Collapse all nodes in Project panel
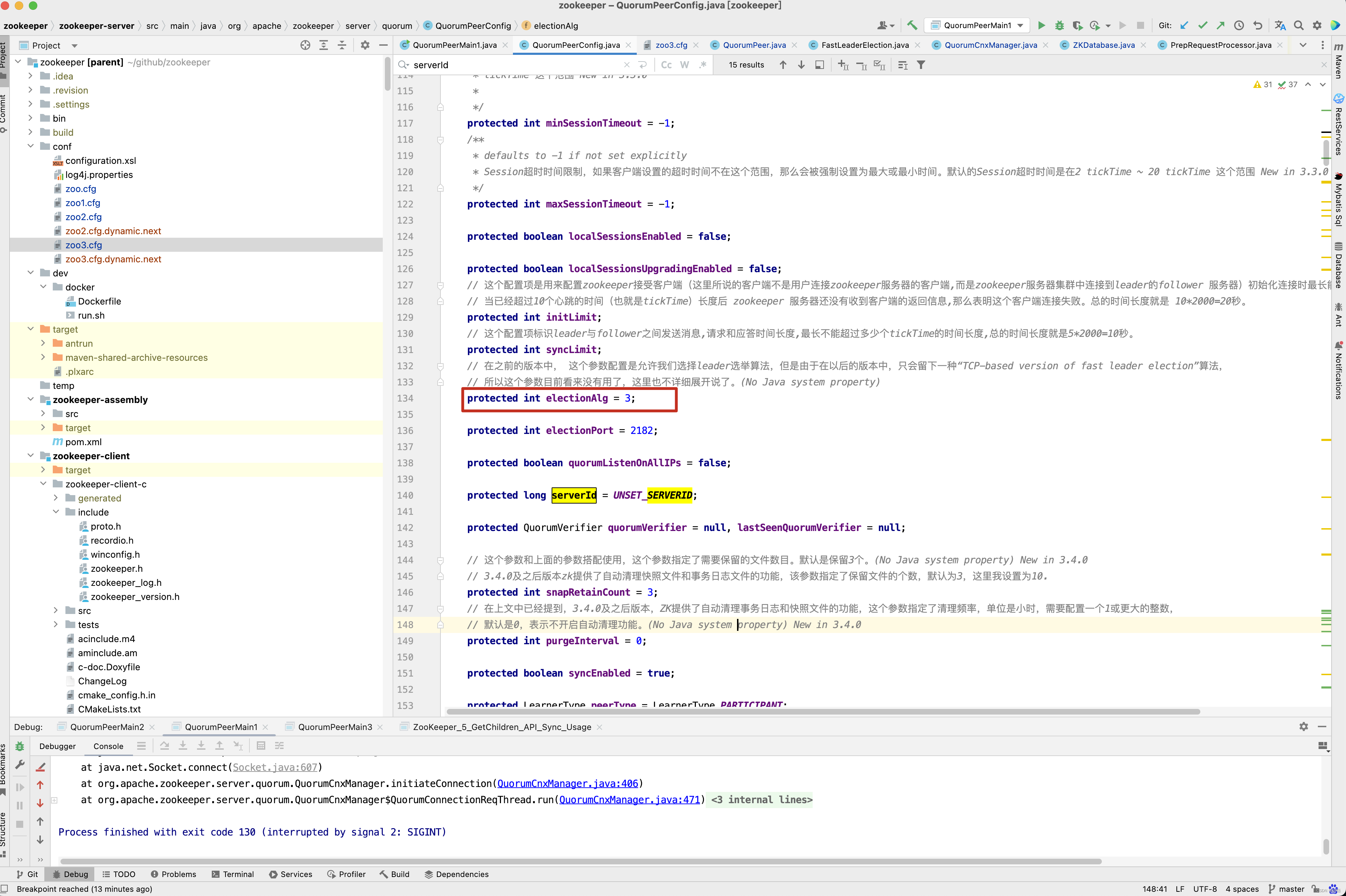Image resolution: width=1346 pixels, height=896 pixels. point(342,45)
